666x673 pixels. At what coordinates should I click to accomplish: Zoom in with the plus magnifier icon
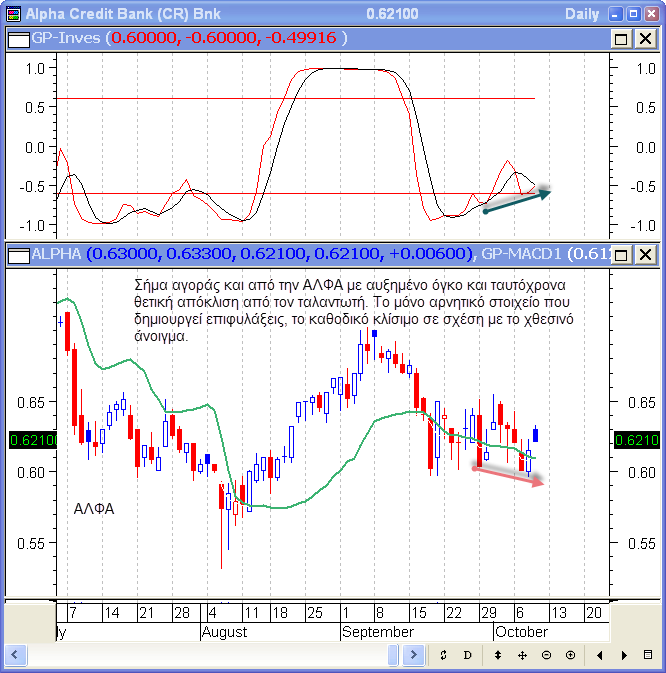(x=570, y=655)
